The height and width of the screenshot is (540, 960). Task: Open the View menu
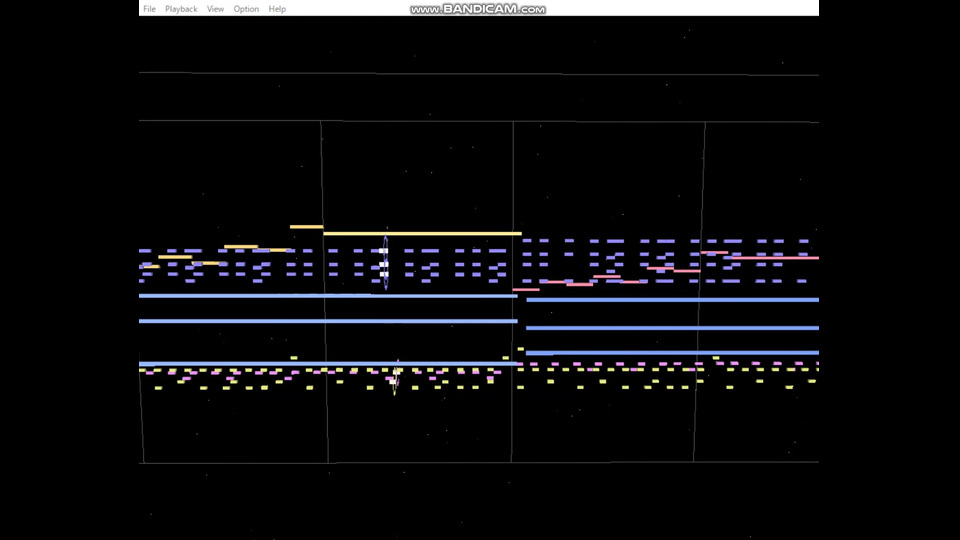(216, 9)
